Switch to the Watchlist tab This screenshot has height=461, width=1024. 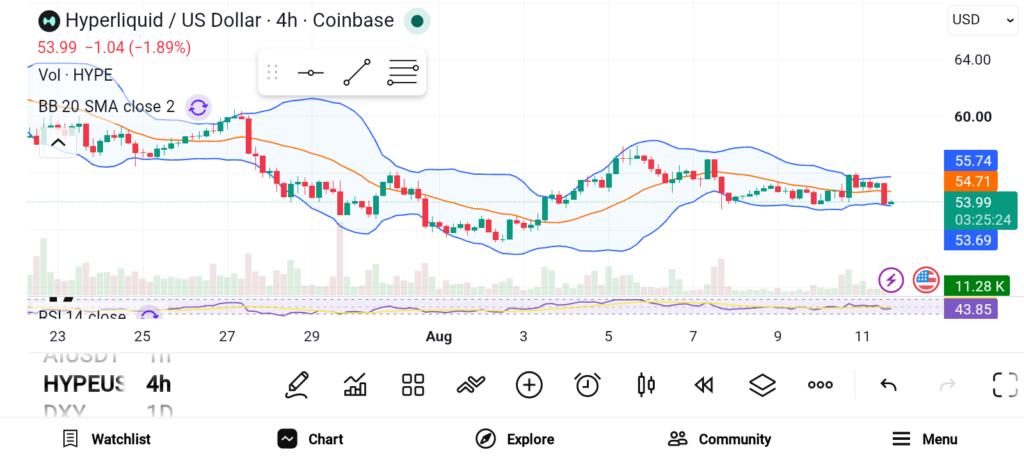[106, 439]
